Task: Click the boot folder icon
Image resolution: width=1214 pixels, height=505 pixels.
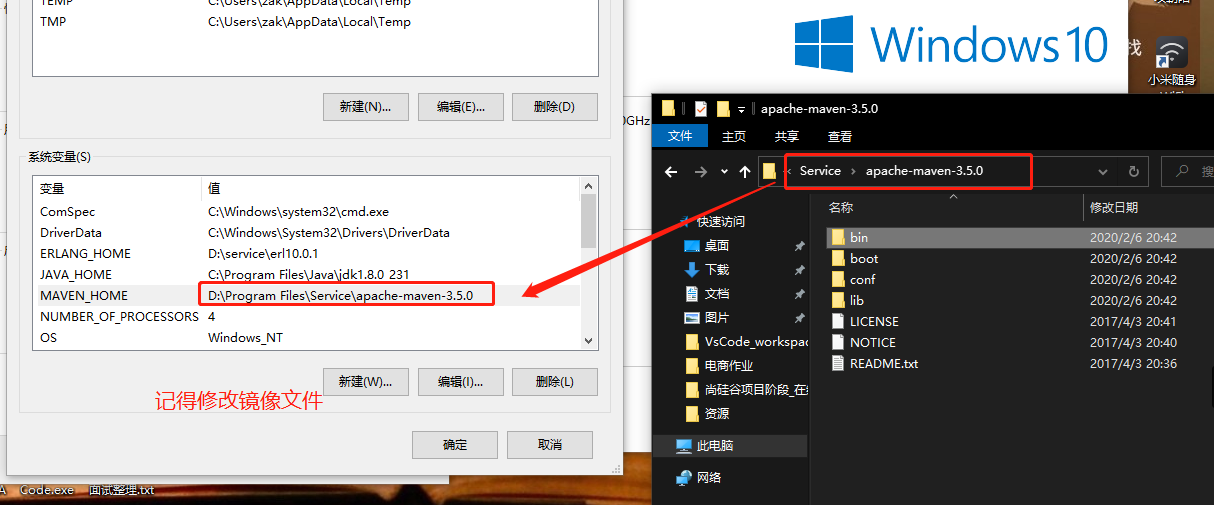Action: click(x=837, y=259)
